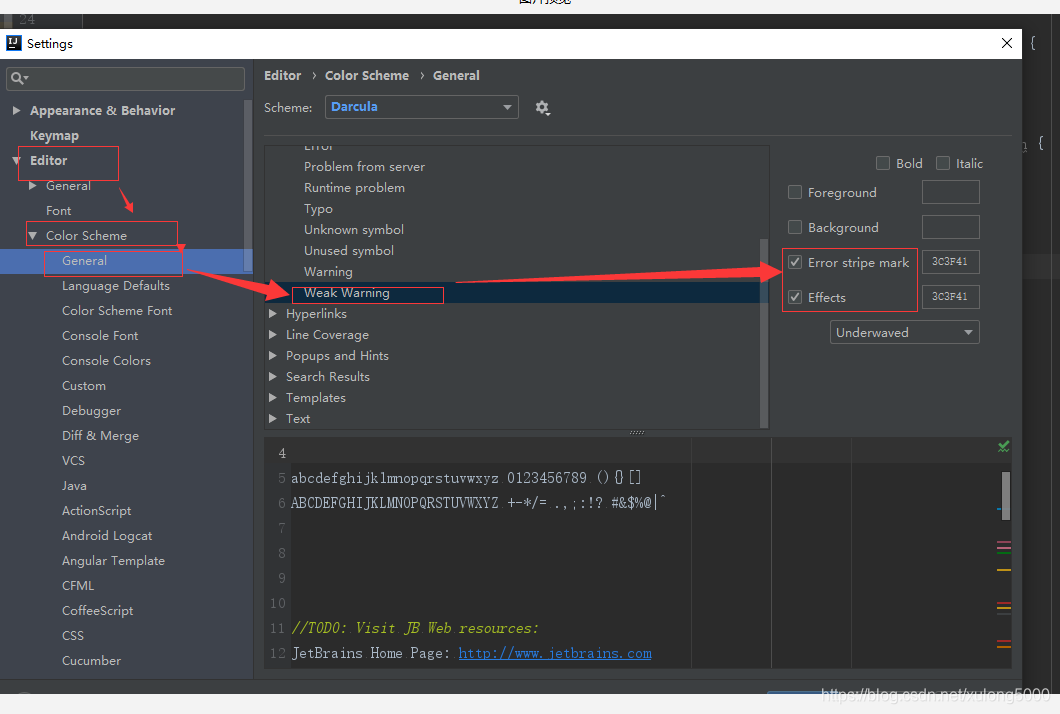Close the Settings dialog
The width and height of the screenshot is (1060, 714).
(x=1007, y=43)
